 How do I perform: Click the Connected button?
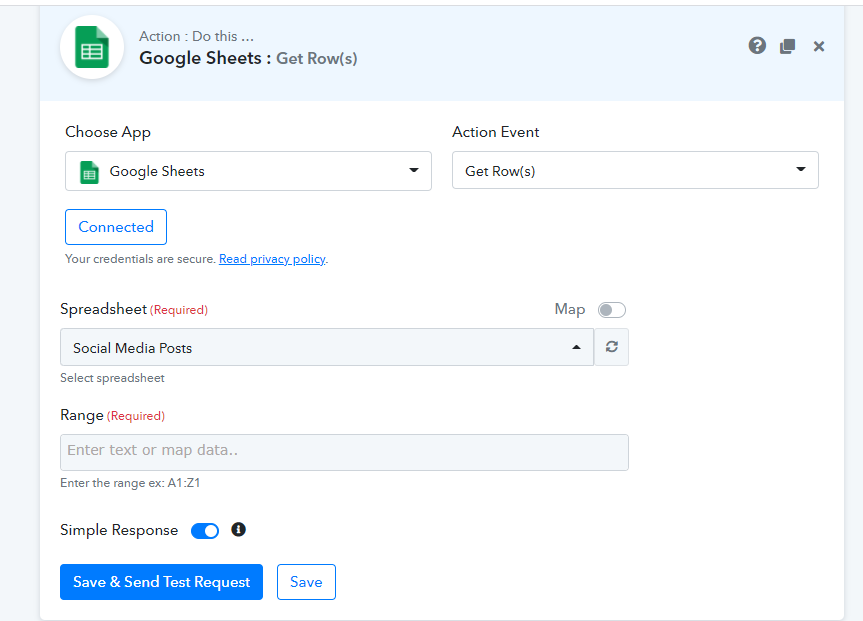116,227
